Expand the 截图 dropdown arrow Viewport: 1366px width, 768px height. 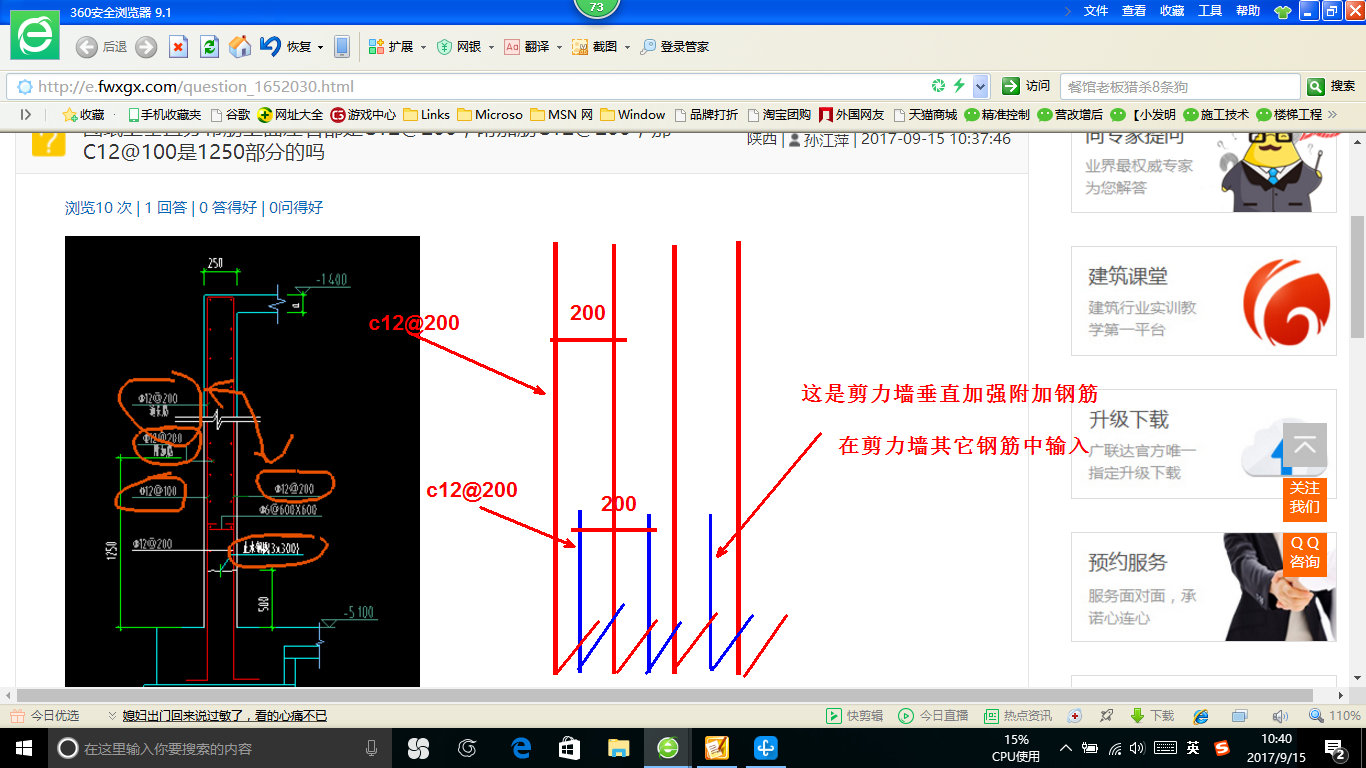[626, 47]
